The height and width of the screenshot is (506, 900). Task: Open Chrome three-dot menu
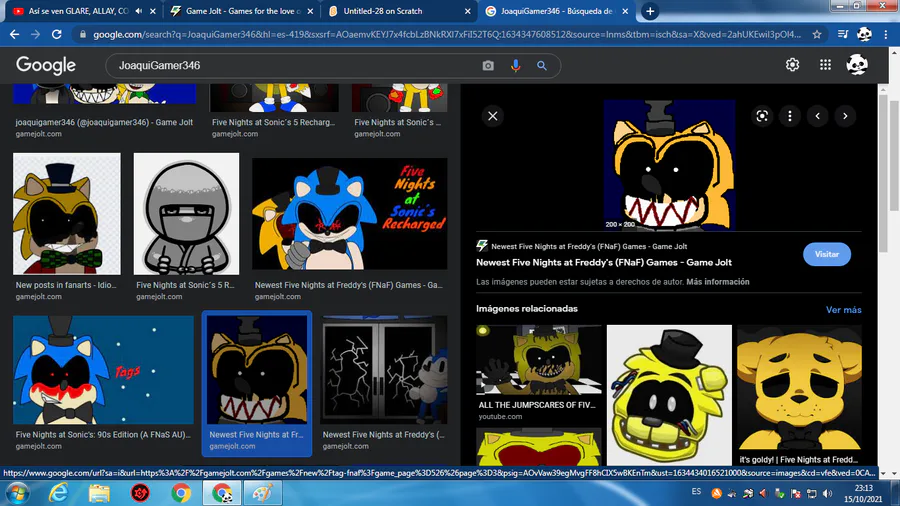pyautogui.click(x=886, y=34)
